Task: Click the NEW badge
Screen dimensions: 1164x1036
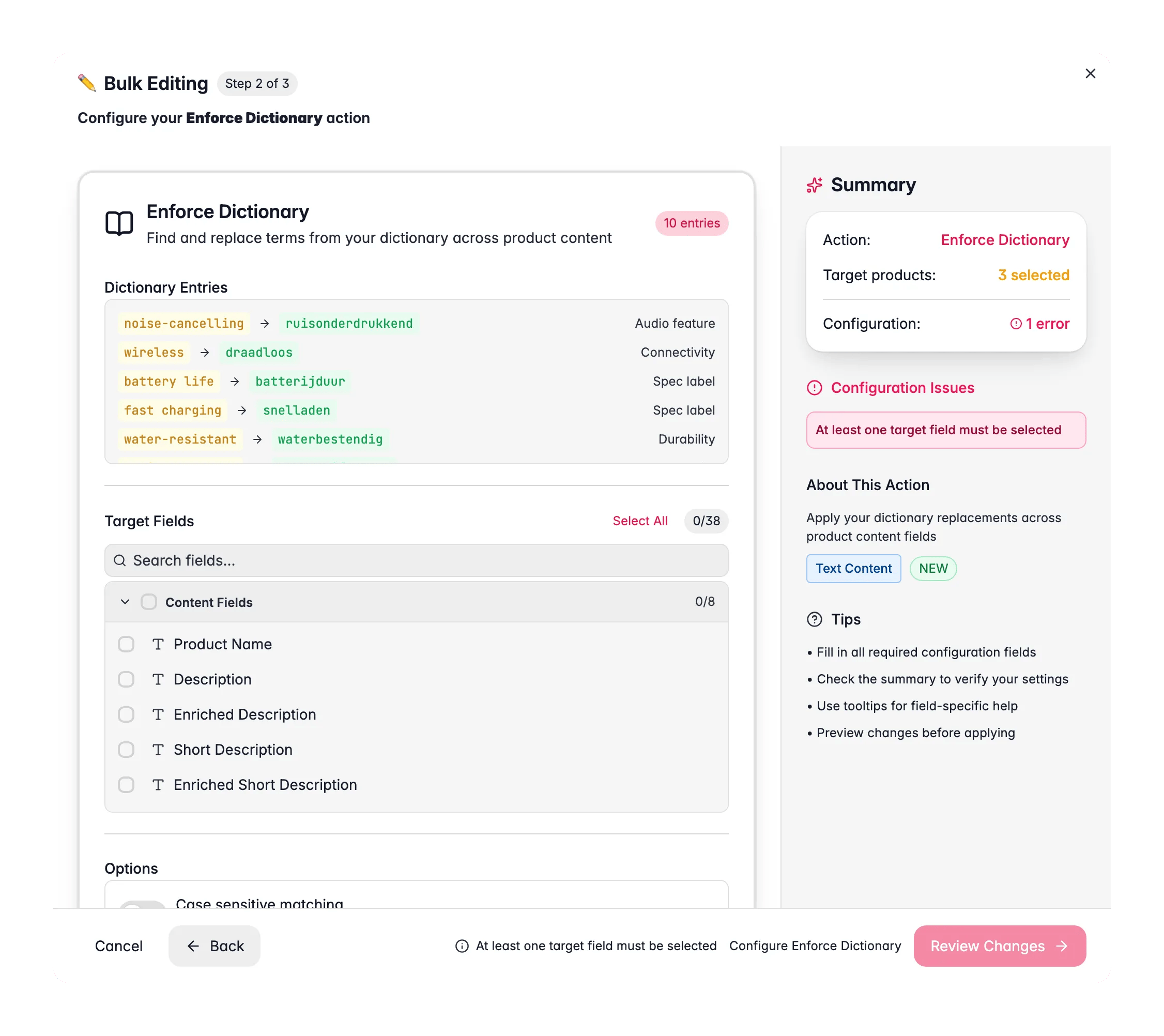Action: (x=933, y=569)
